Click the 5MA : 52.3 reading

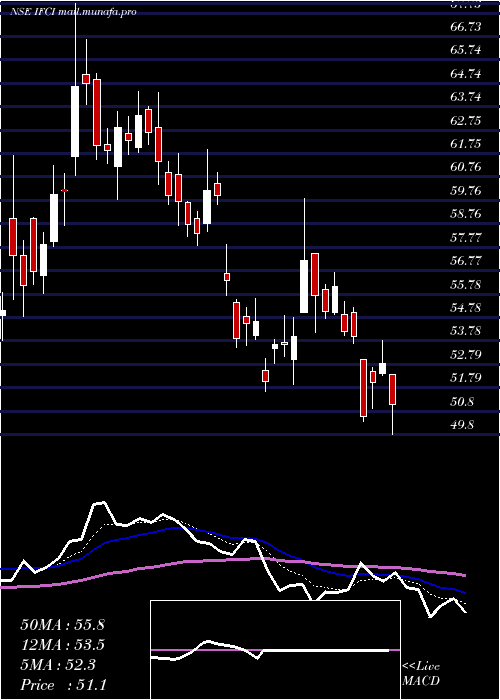58,665
